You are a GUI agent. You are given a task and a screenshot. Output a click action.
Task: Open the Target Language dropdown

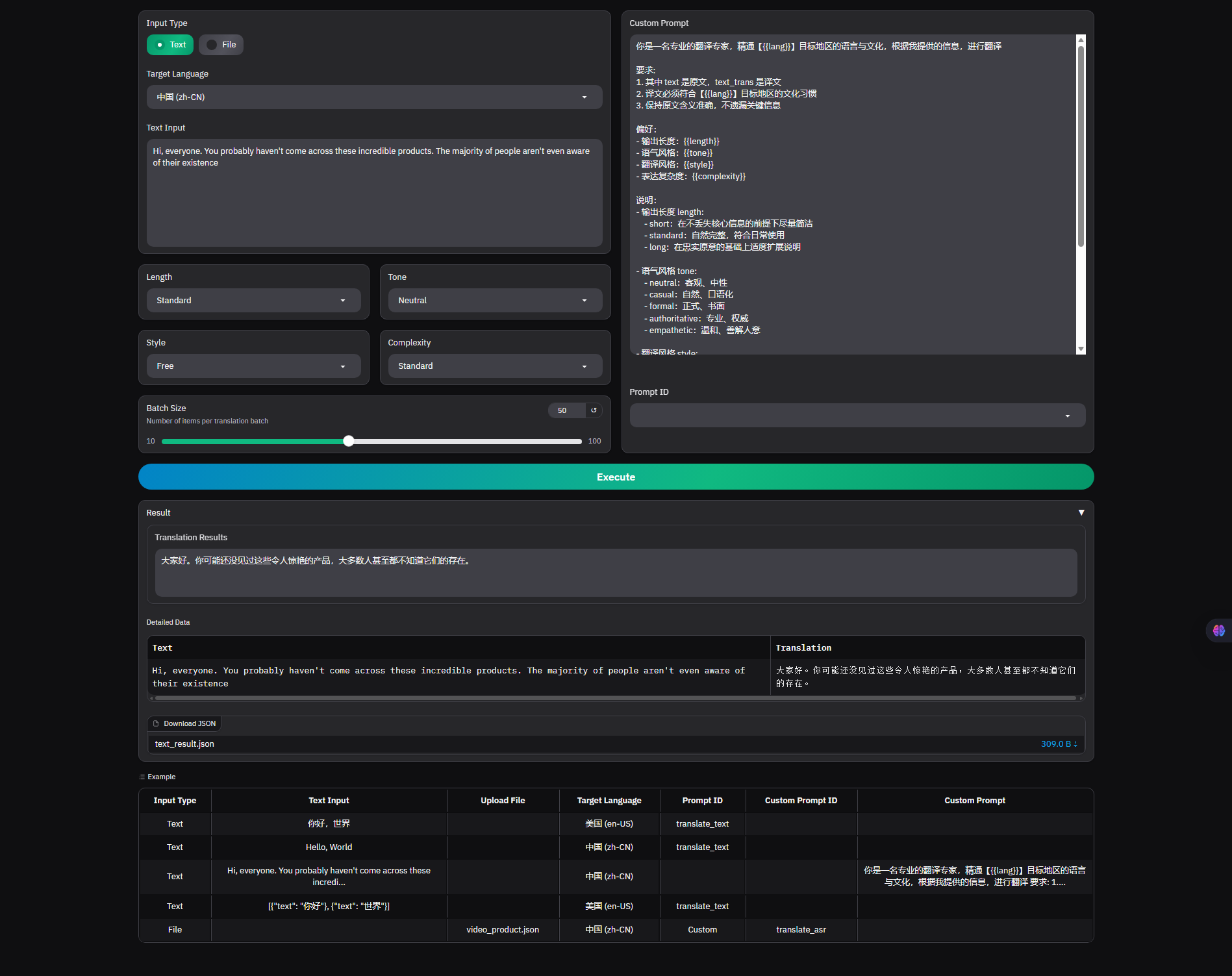(373, 97)
